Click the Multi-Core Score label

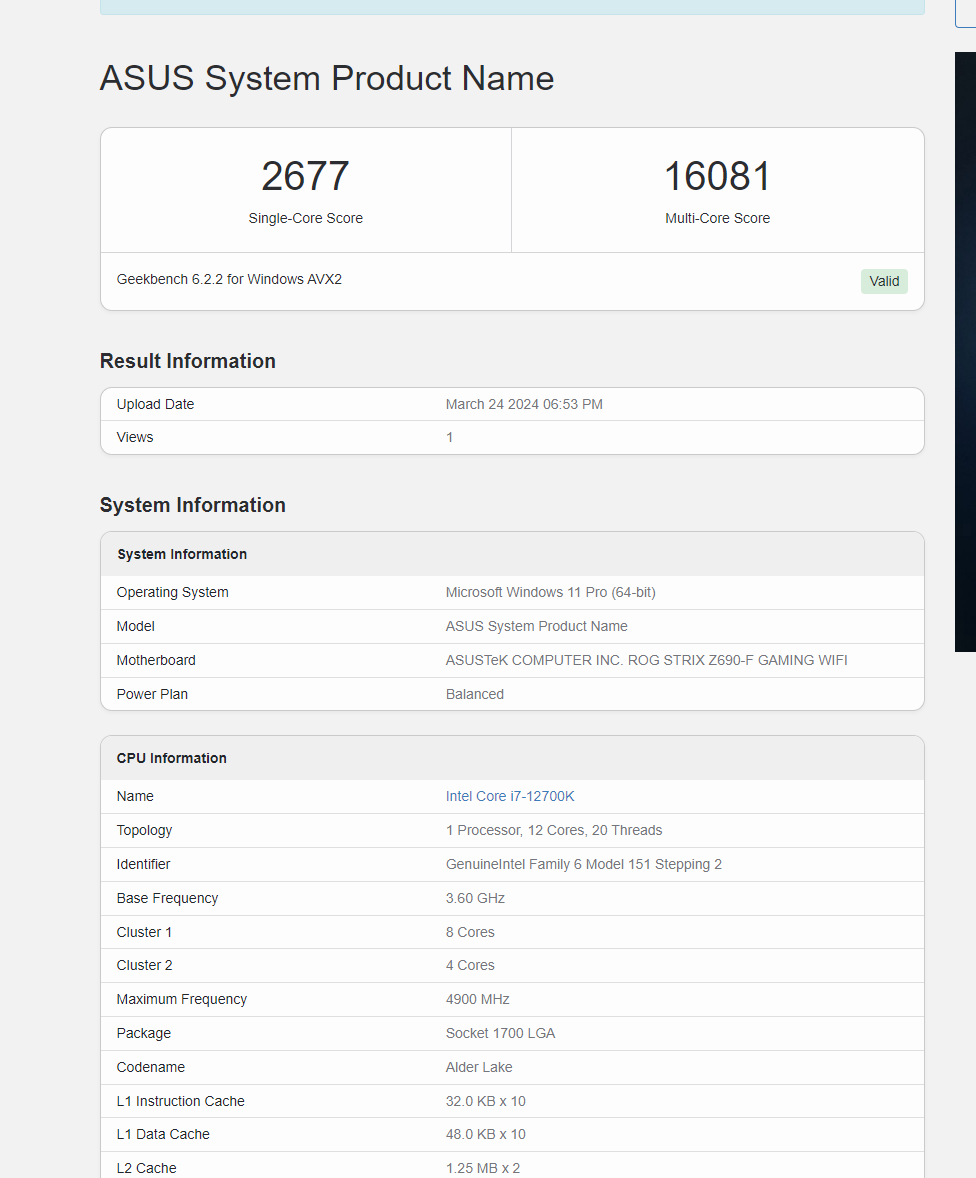coord(718,218)
